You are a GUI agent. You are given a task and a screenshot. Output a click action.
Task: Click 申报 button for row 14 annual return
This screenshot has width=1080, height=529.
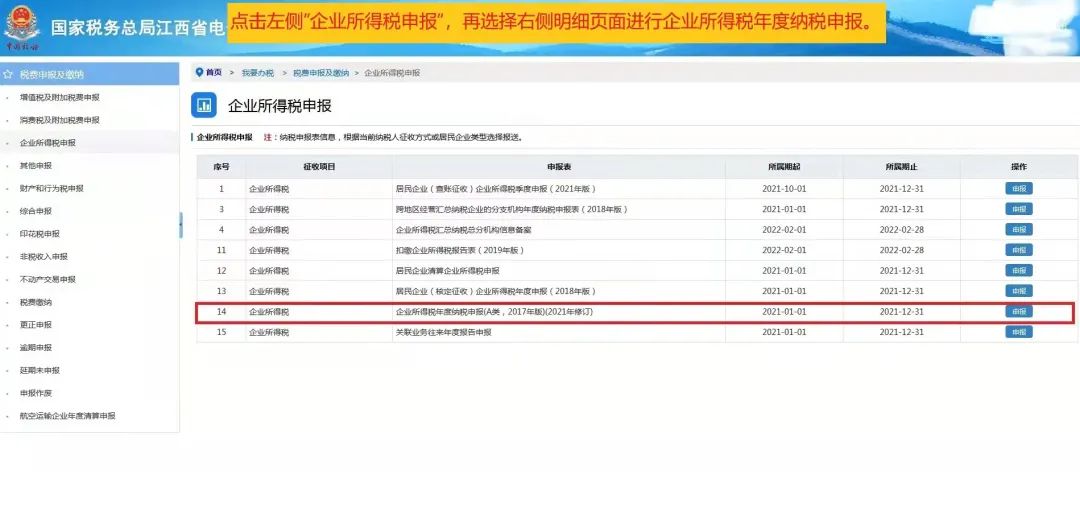(1018, 312)
